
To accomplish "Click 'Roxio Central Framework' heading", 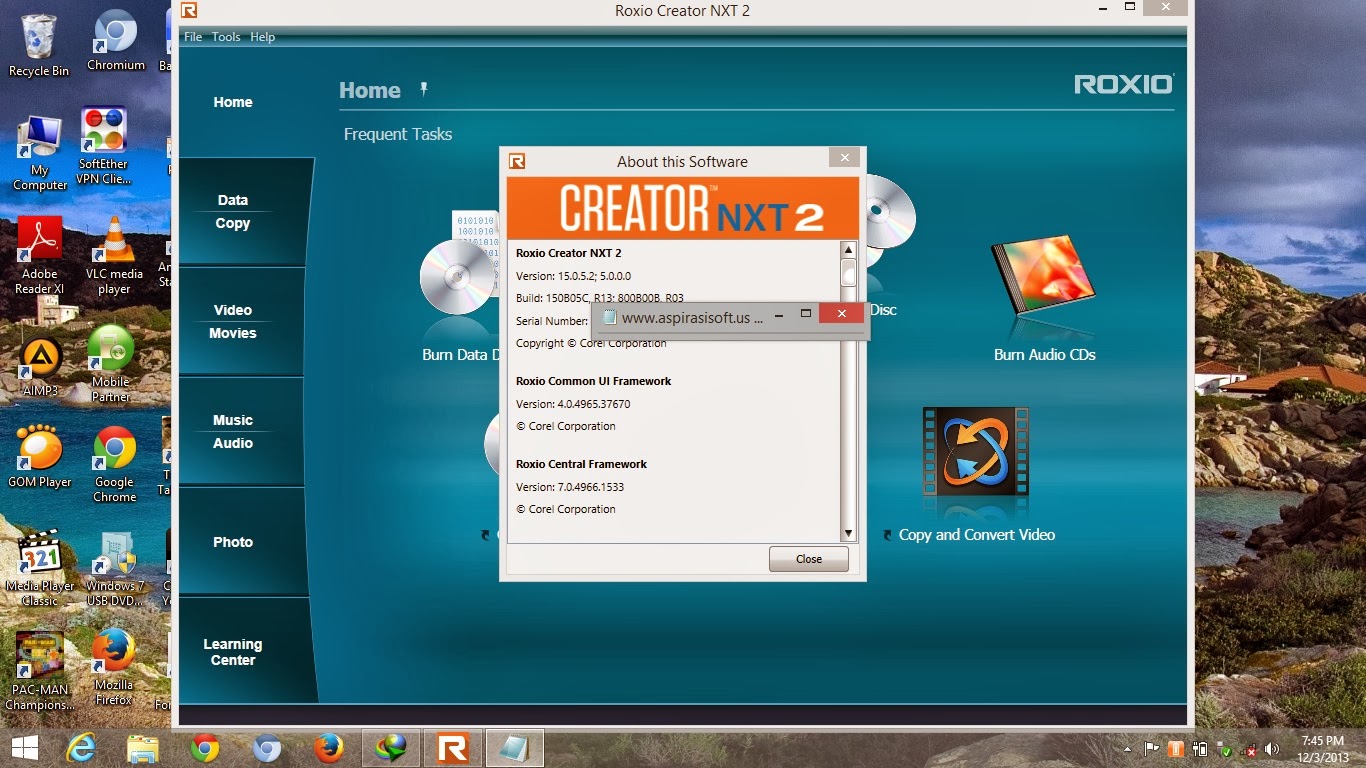I will pos(581,464).
